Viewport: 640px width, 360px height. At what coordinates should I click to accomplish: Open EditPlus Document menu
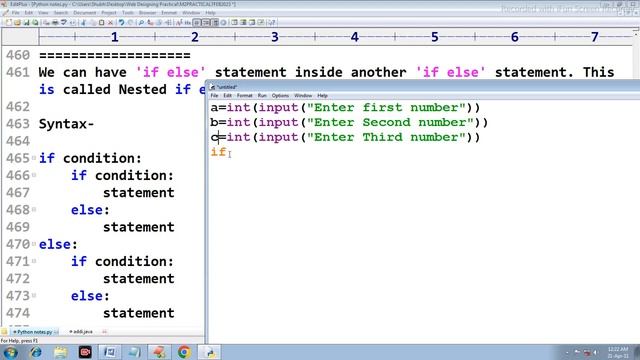point(84,13)
